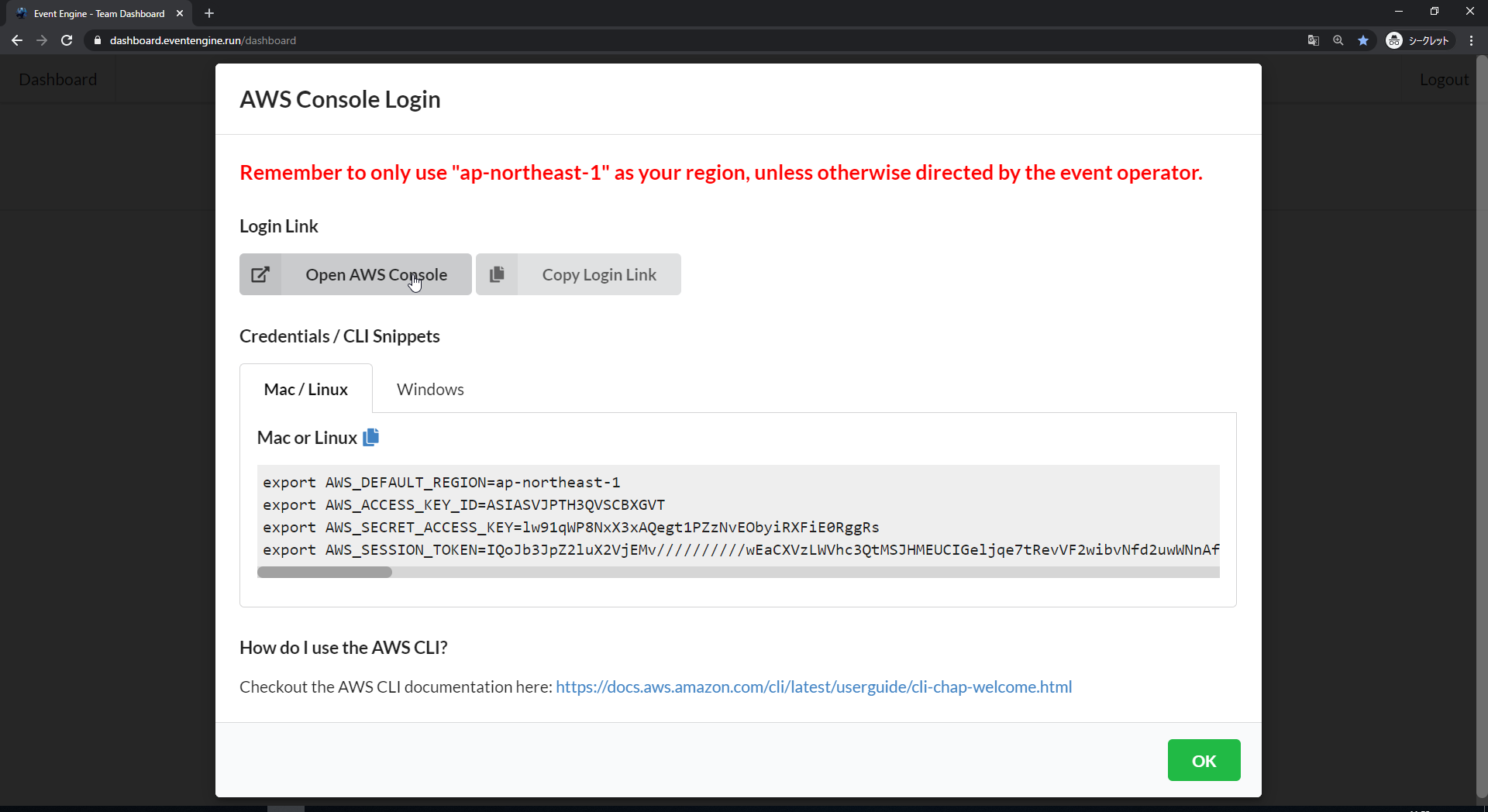Viewport: 1488px width, 812px height.
Task: Click the Logout link in the dashboard header
Action: [x=1444, y=79]
